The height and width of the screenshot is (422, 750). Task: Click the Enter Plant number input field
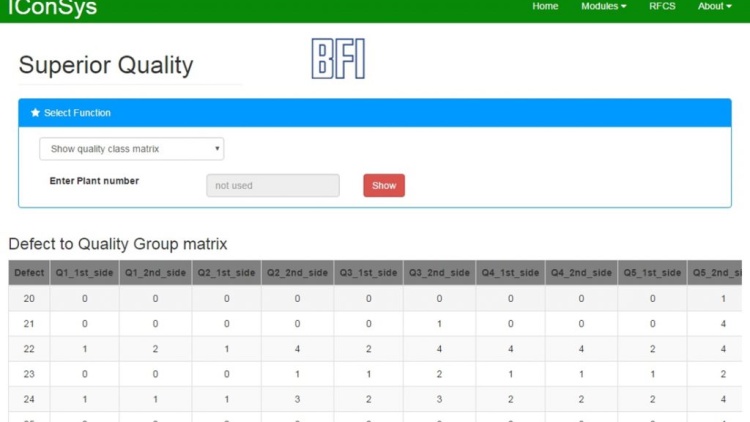click(x=272, y=185)
